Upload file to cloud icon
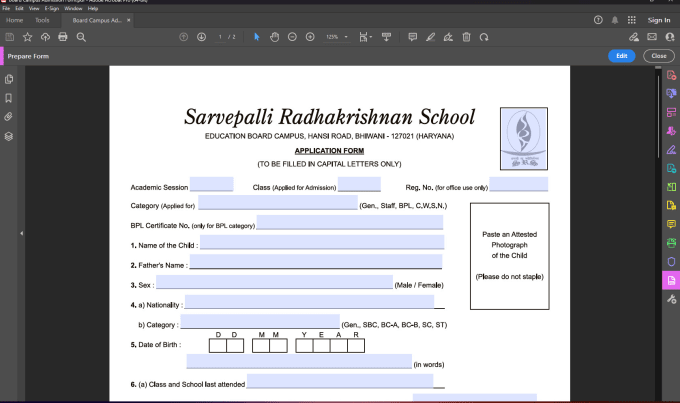The image size is (680, 403). point(45,37)
